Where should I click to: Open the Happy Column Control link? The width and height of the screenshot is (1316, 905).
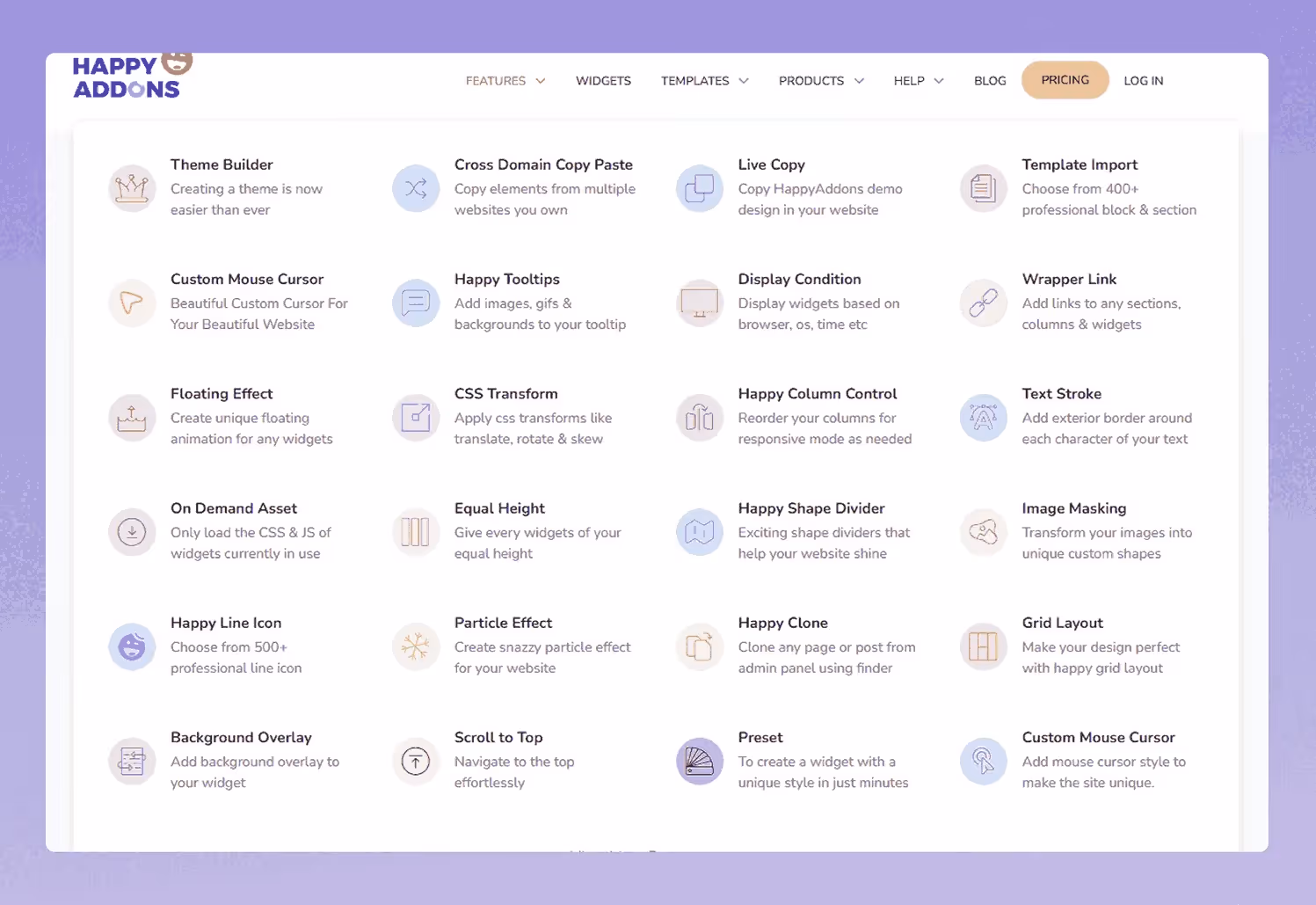point(818,394)
